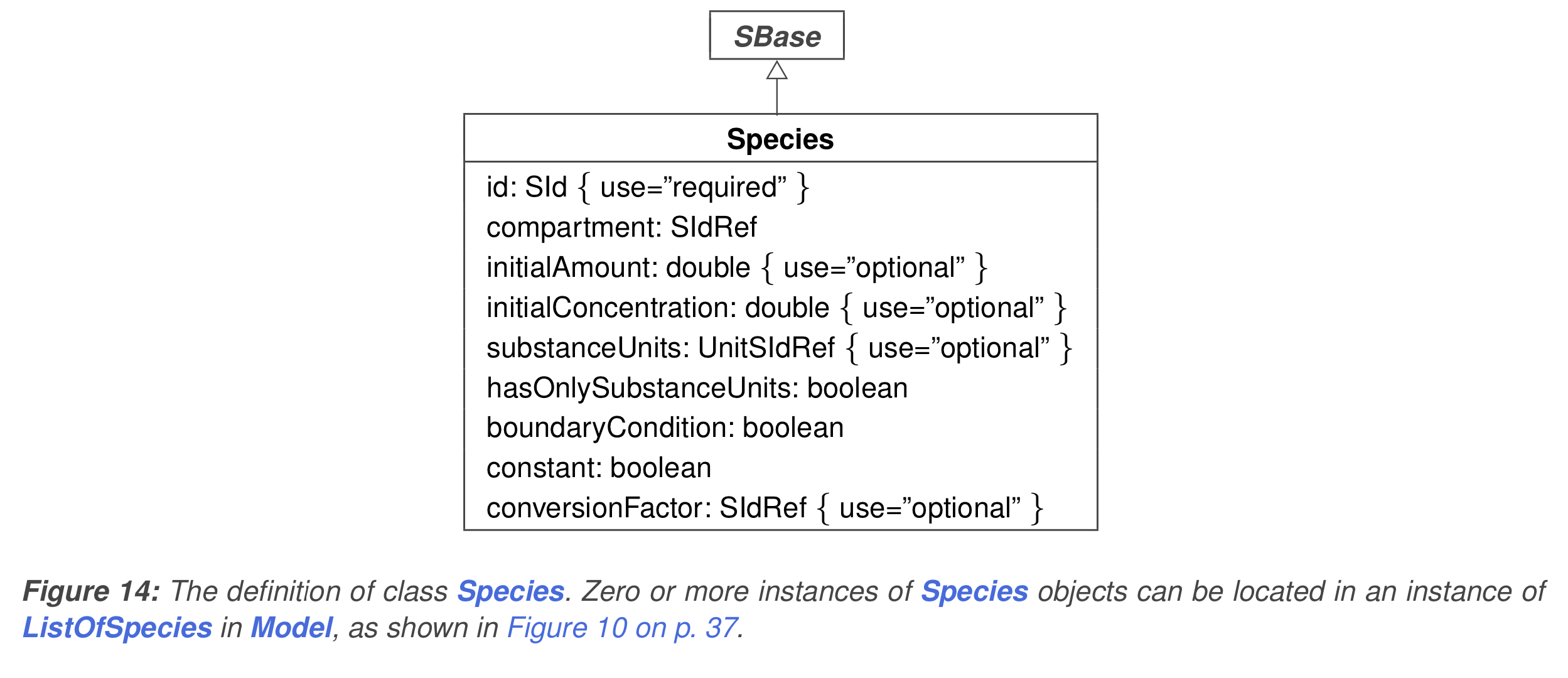The image size is (1568, 678).
Task: Click the conversionFactor attribute row
Action: click(764, 508)
